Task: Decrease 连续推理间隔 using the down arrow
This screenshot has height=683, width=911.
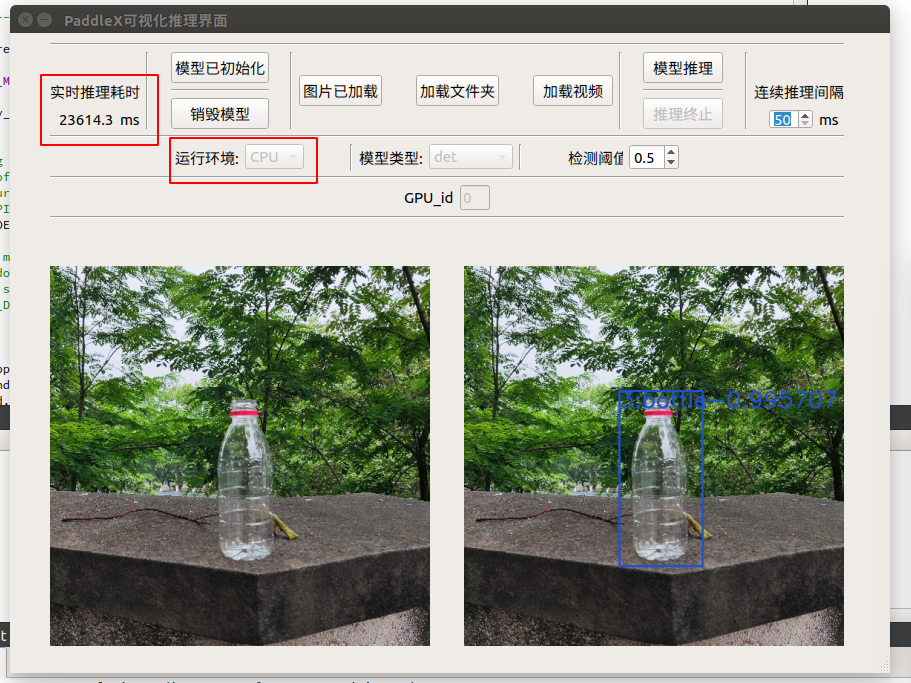Action: tap(805, 124)
